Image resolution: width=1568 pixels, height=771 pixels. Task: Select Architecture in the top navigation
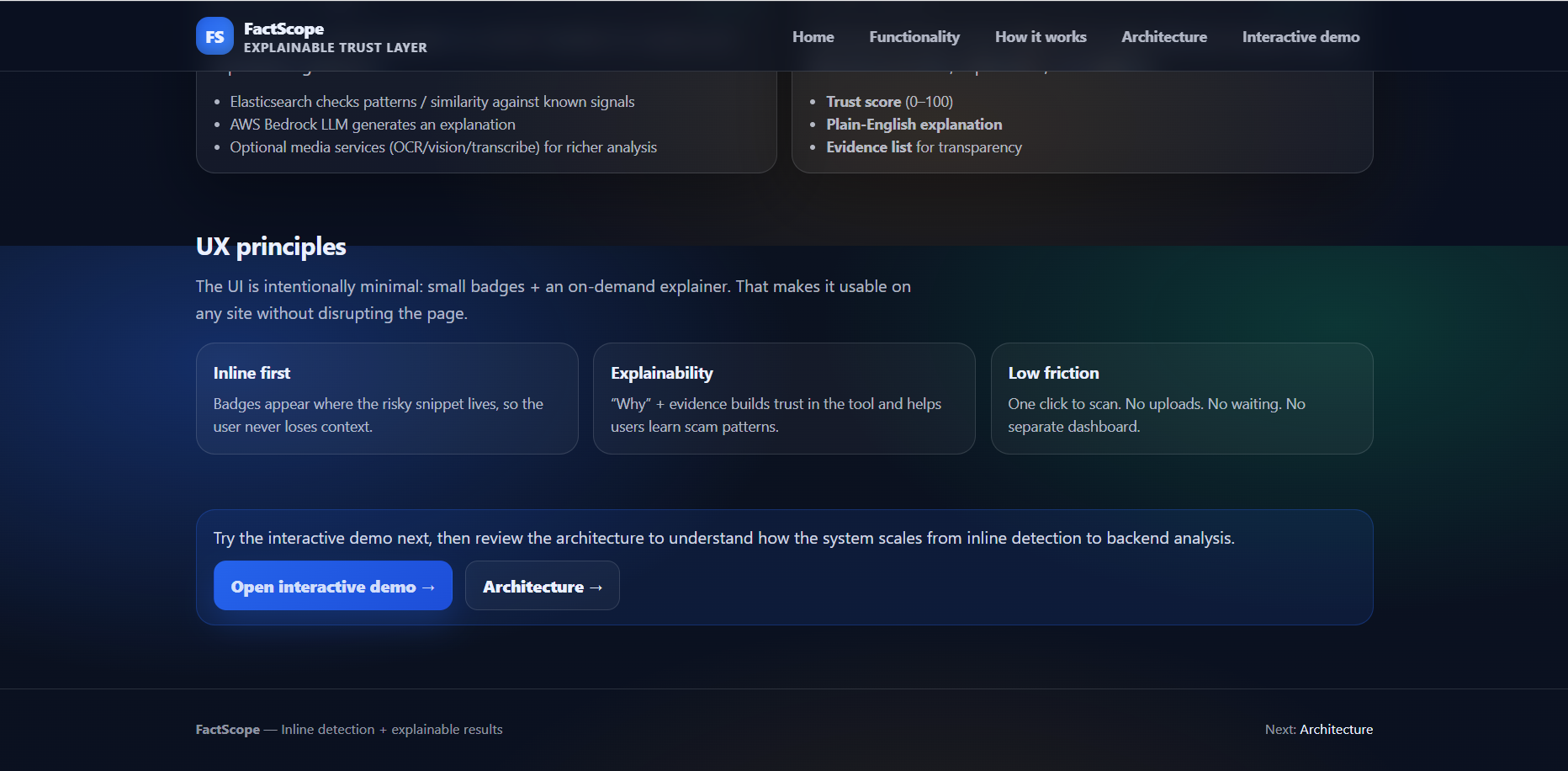pyautogui.click(x=1163, y=37)
